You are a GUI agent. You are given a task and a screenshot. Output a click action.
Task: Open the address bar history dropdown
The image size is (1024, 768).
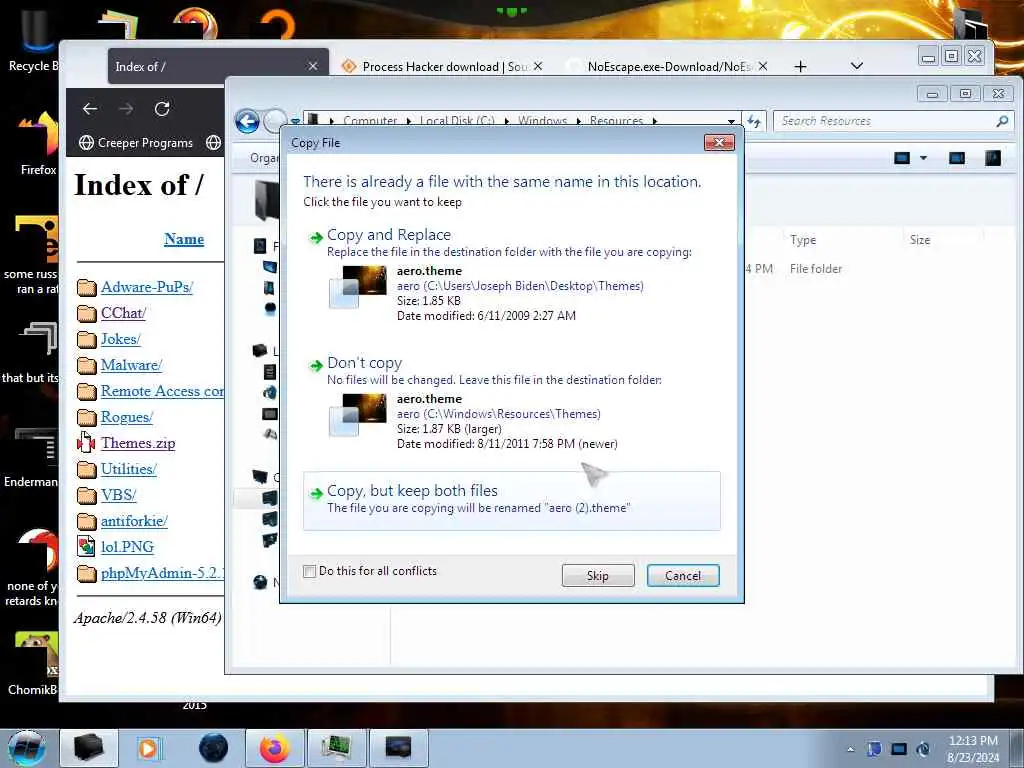click(x=731, y=121)
